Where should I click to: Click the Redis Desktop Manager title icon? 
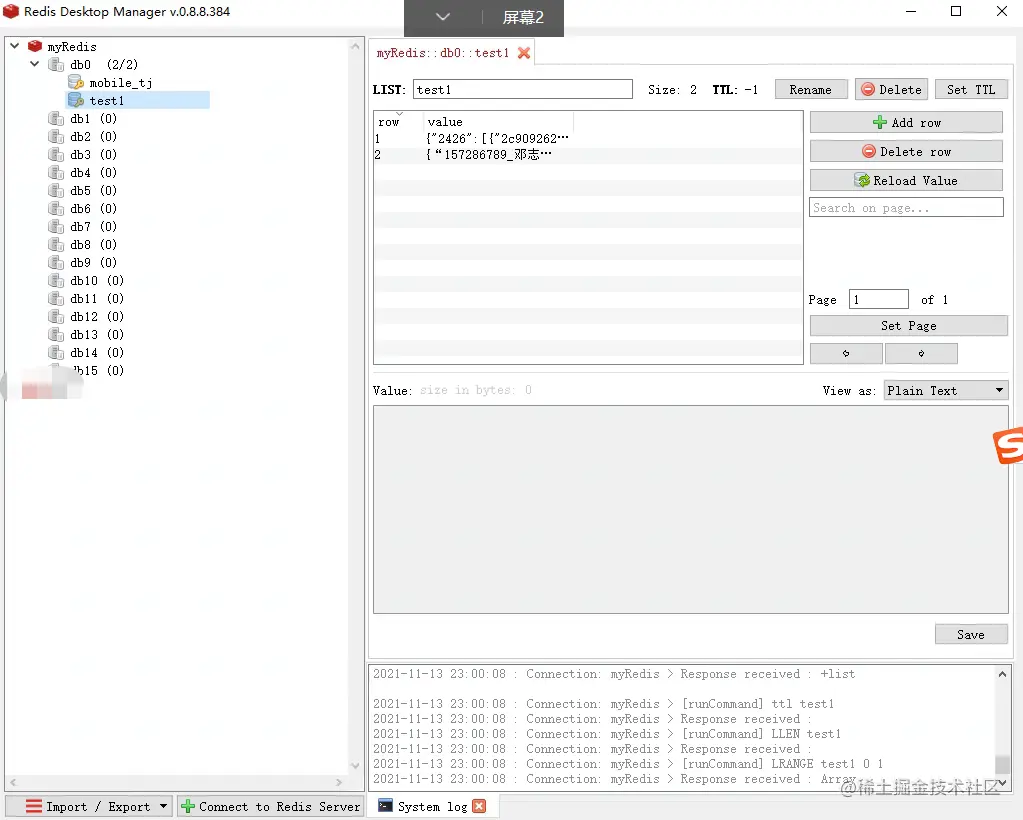tap(11, 11)
